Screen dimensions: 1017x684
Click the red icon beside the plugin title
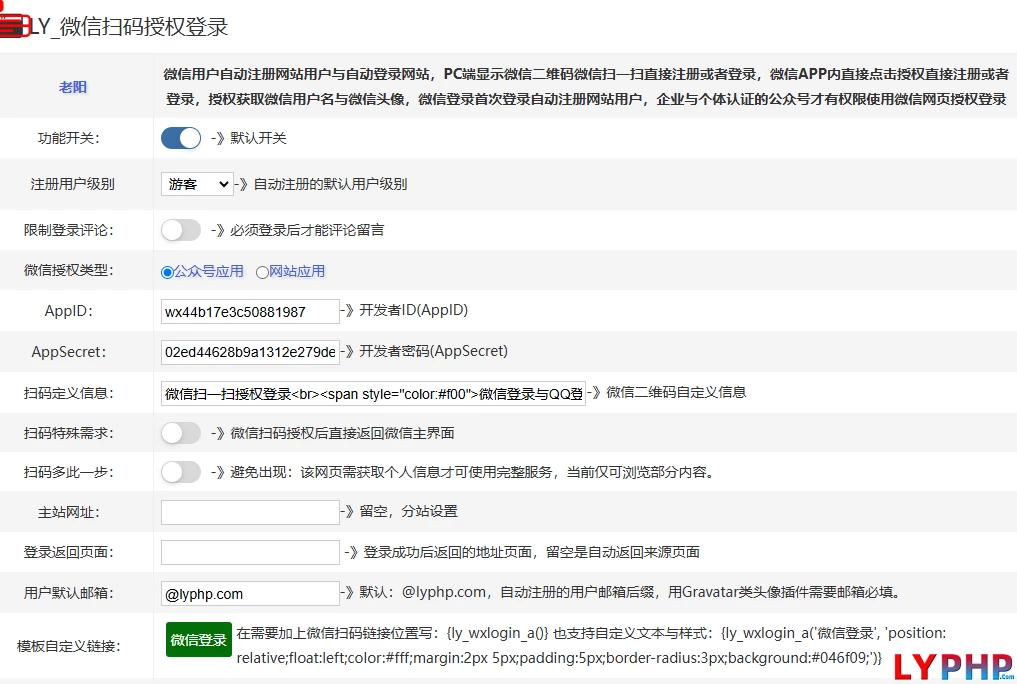(12, 26)
